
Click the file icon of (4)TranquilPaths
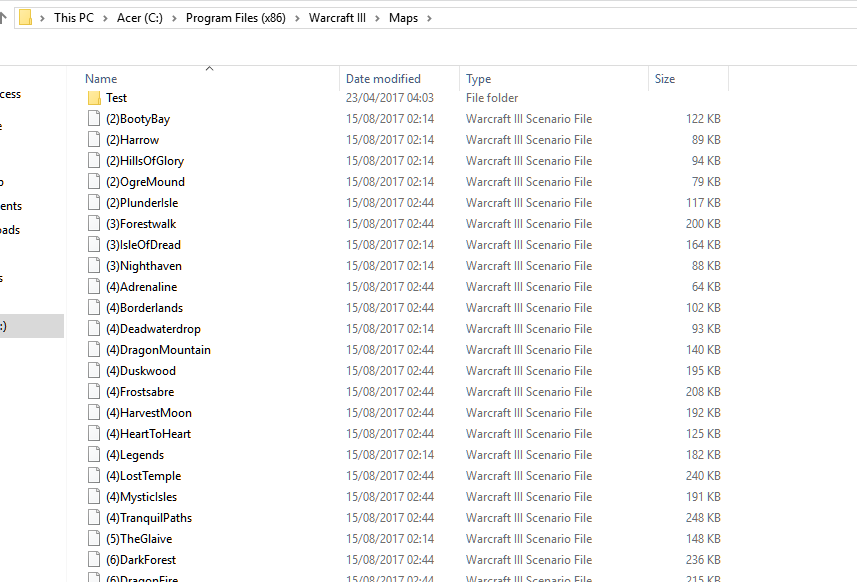(94, 518)
